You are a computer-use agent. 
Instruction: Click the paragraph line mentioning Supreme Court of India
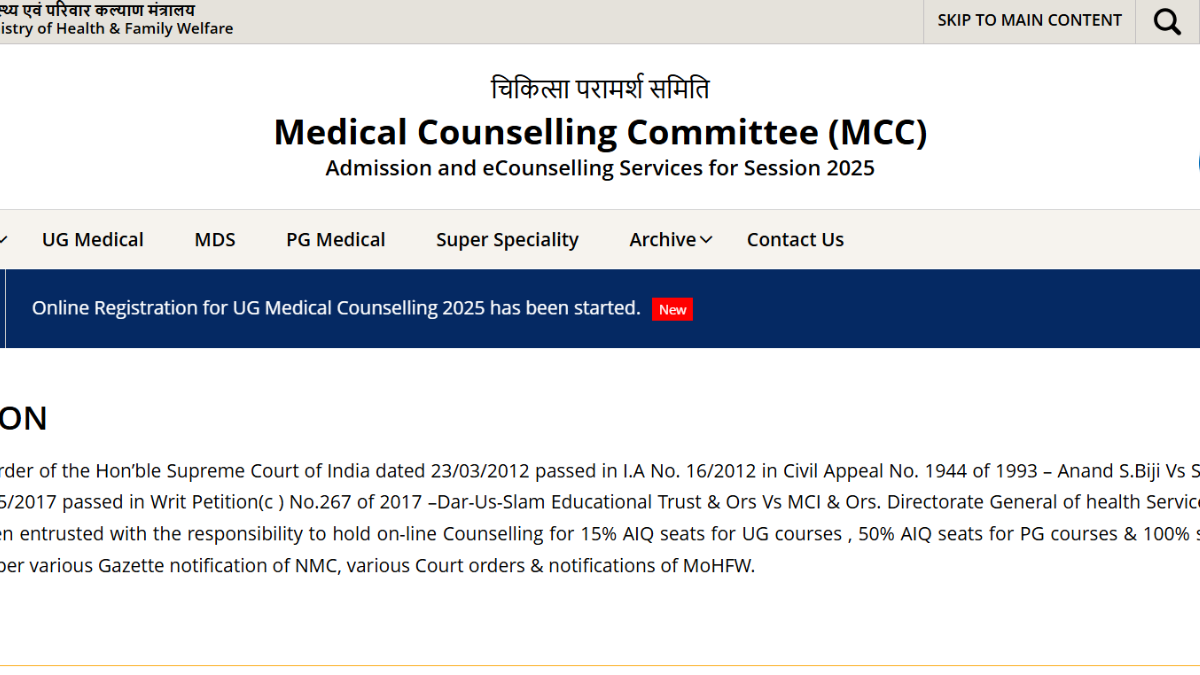[x=600, y=471]
